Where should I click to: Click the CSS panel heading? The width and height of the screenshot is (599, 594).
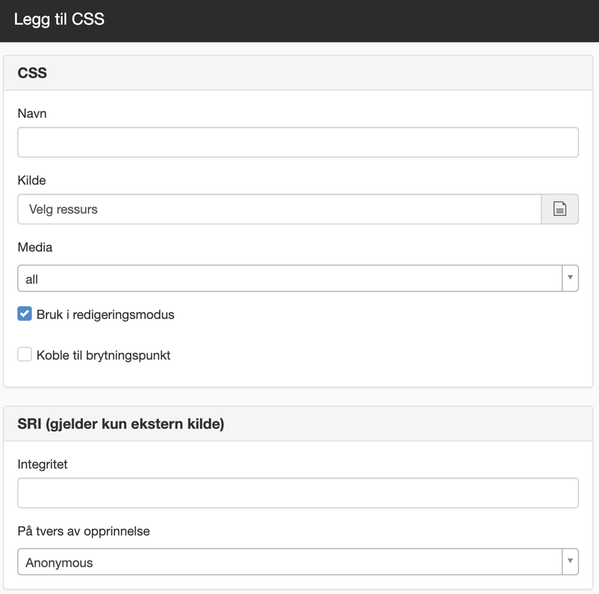coord(32,73)
